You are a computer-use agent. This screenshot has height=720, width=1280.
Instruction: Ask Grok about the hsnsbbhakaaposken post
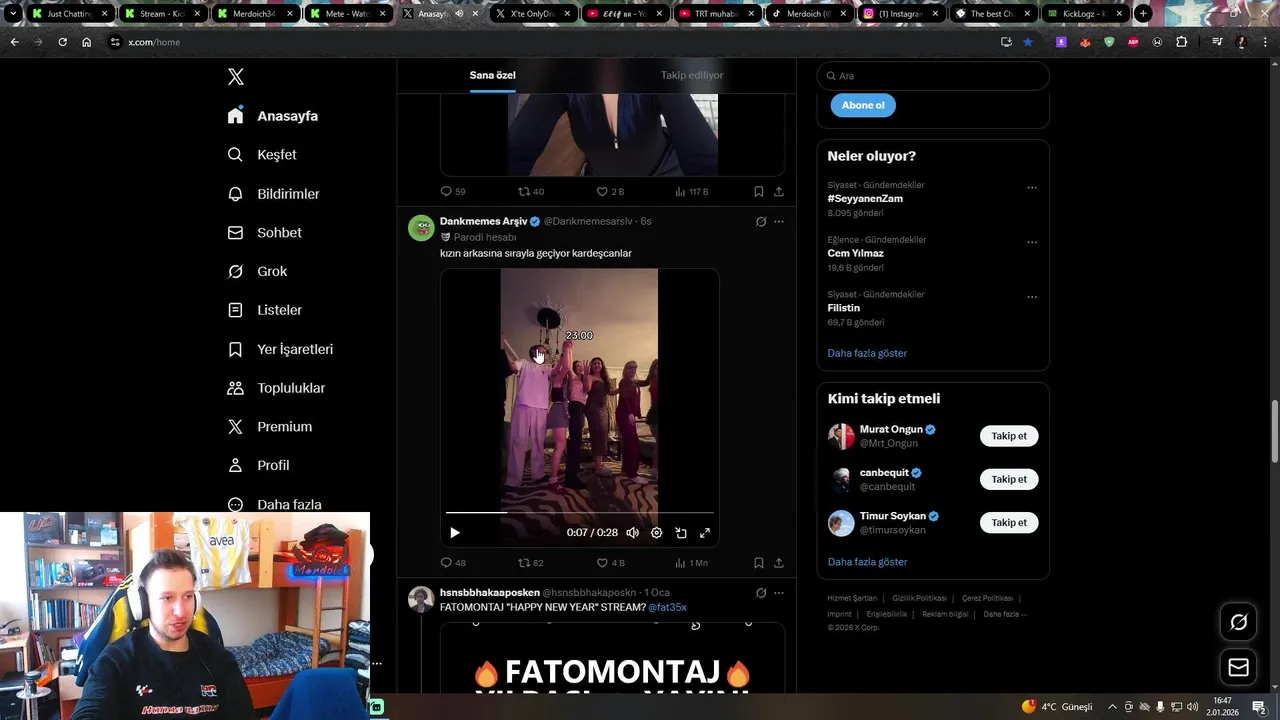(761, 593)
